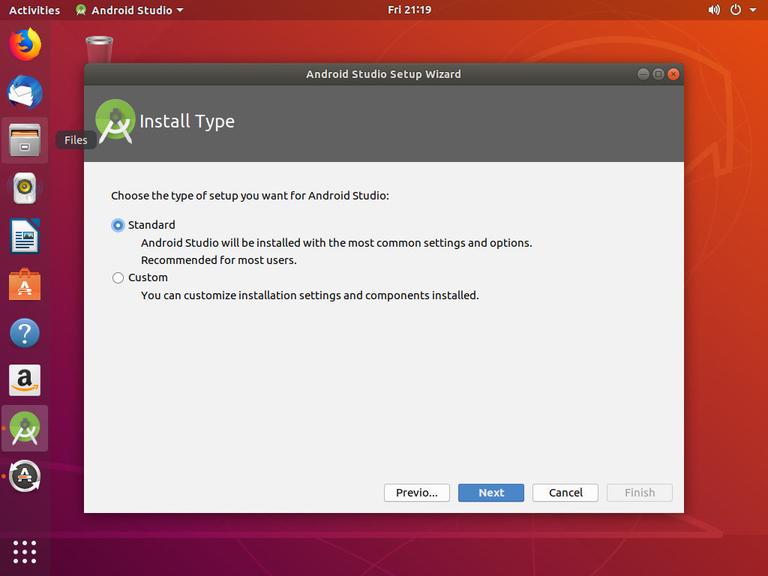Open the Help icon in dock
This screenshot has width=768, height=576.
tap(25, 333)
